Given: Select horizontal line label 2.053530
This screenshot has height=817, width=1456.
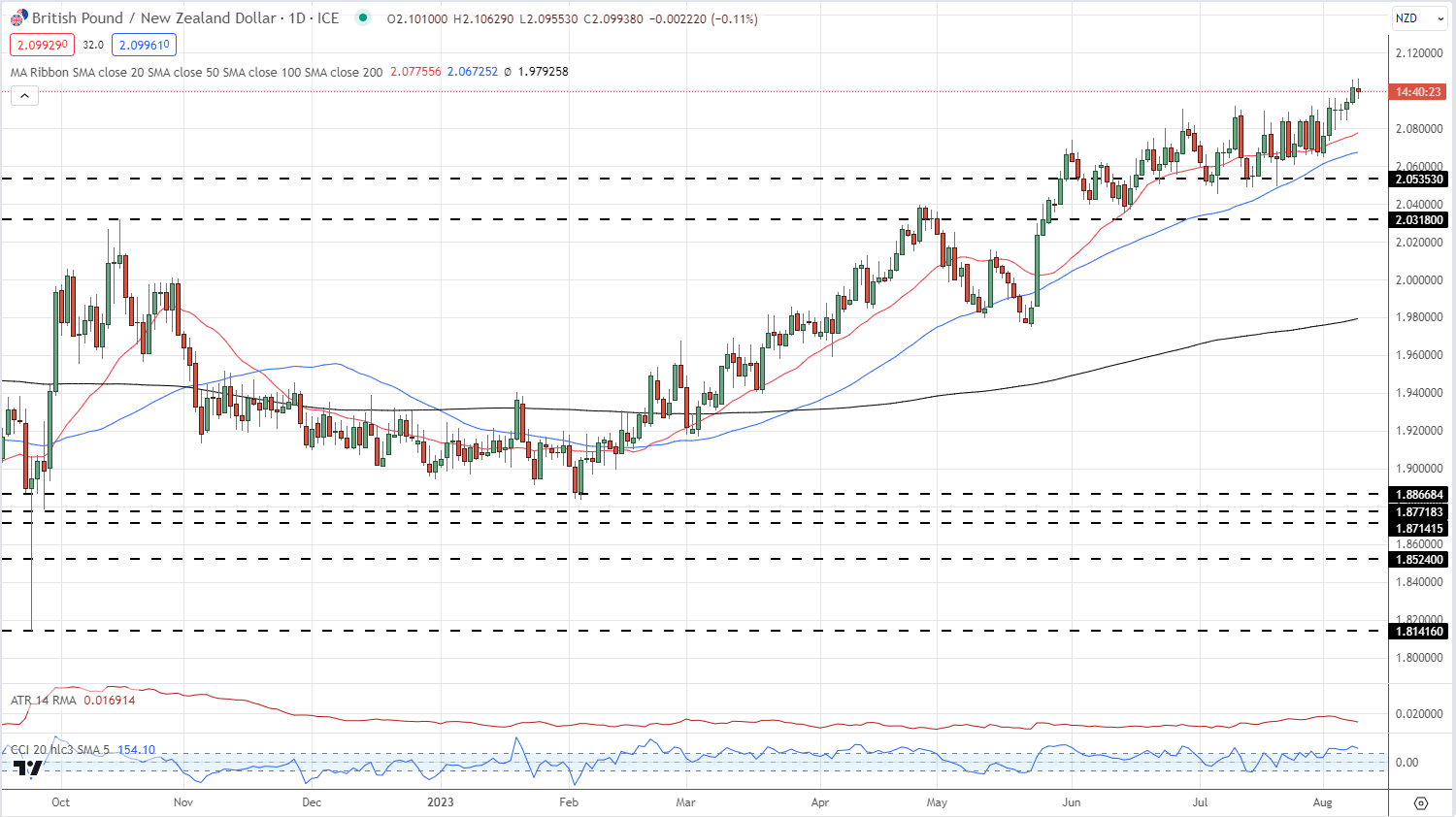Looking at the screenshot, I should click(1419, 180).
